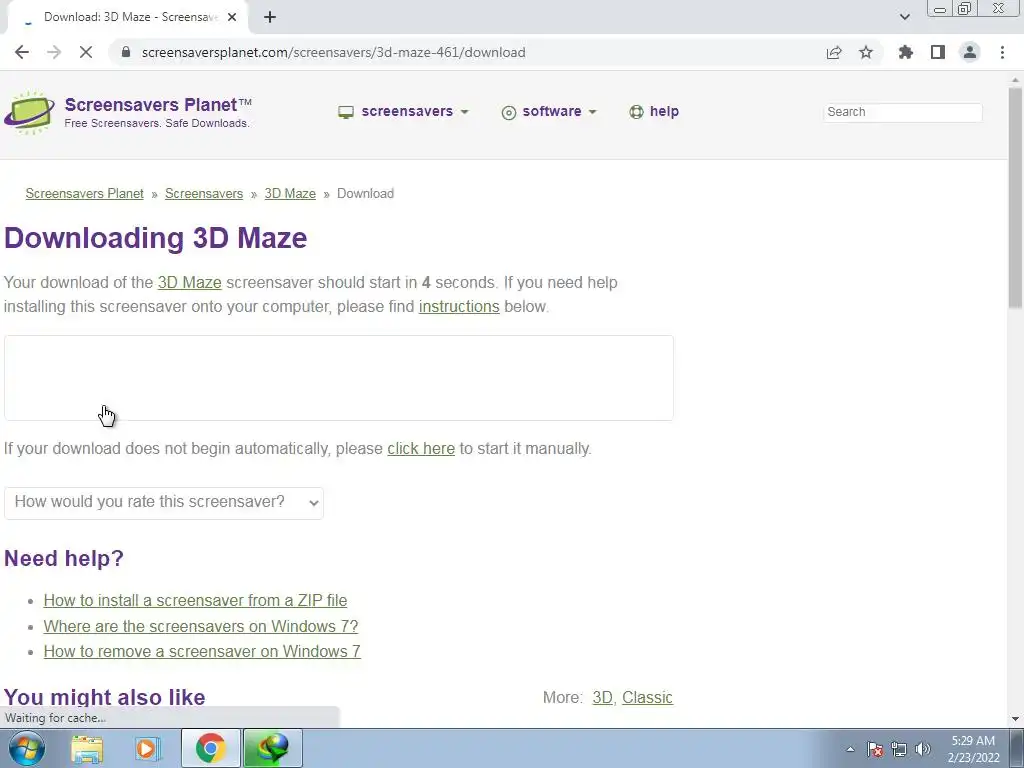Open the 'How would you rate this screensaver?' dropdown
The height and width of the screenshot is (768, 1024).
point(164,503)
